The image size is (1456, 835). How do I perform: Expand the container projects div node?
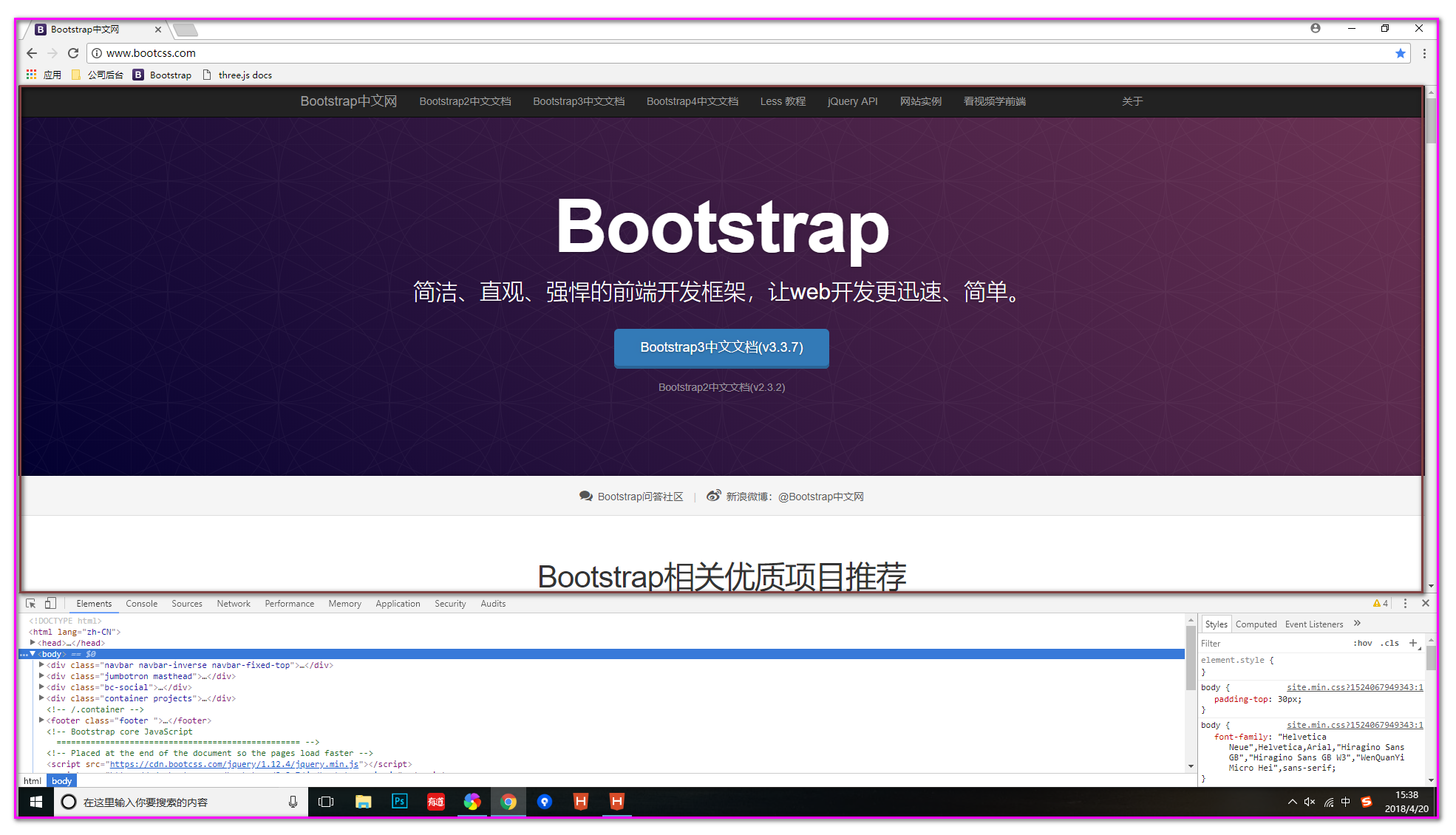pos(41,698)
